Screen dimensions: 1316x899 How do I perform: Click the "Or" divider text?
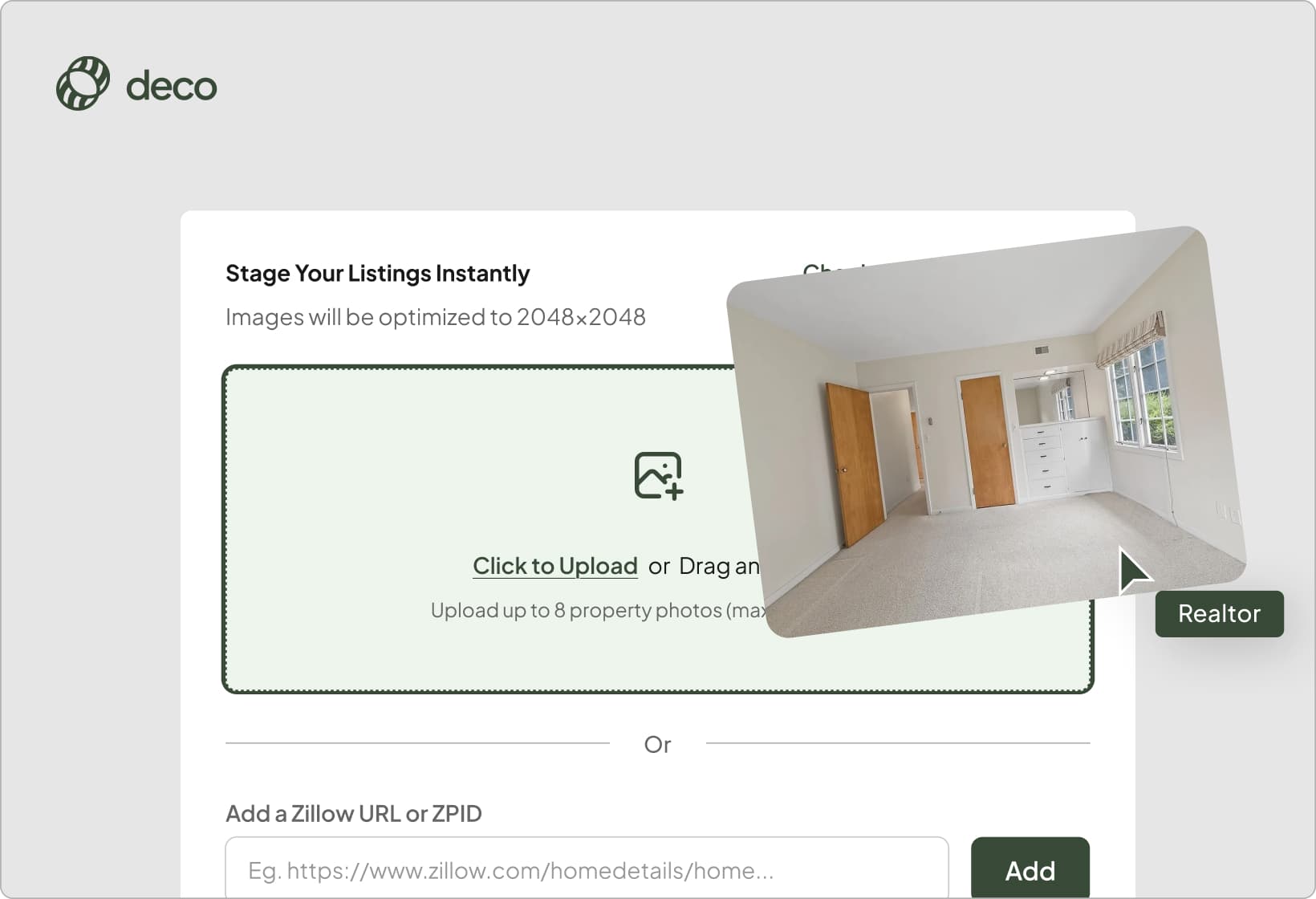tap(657, 745)
